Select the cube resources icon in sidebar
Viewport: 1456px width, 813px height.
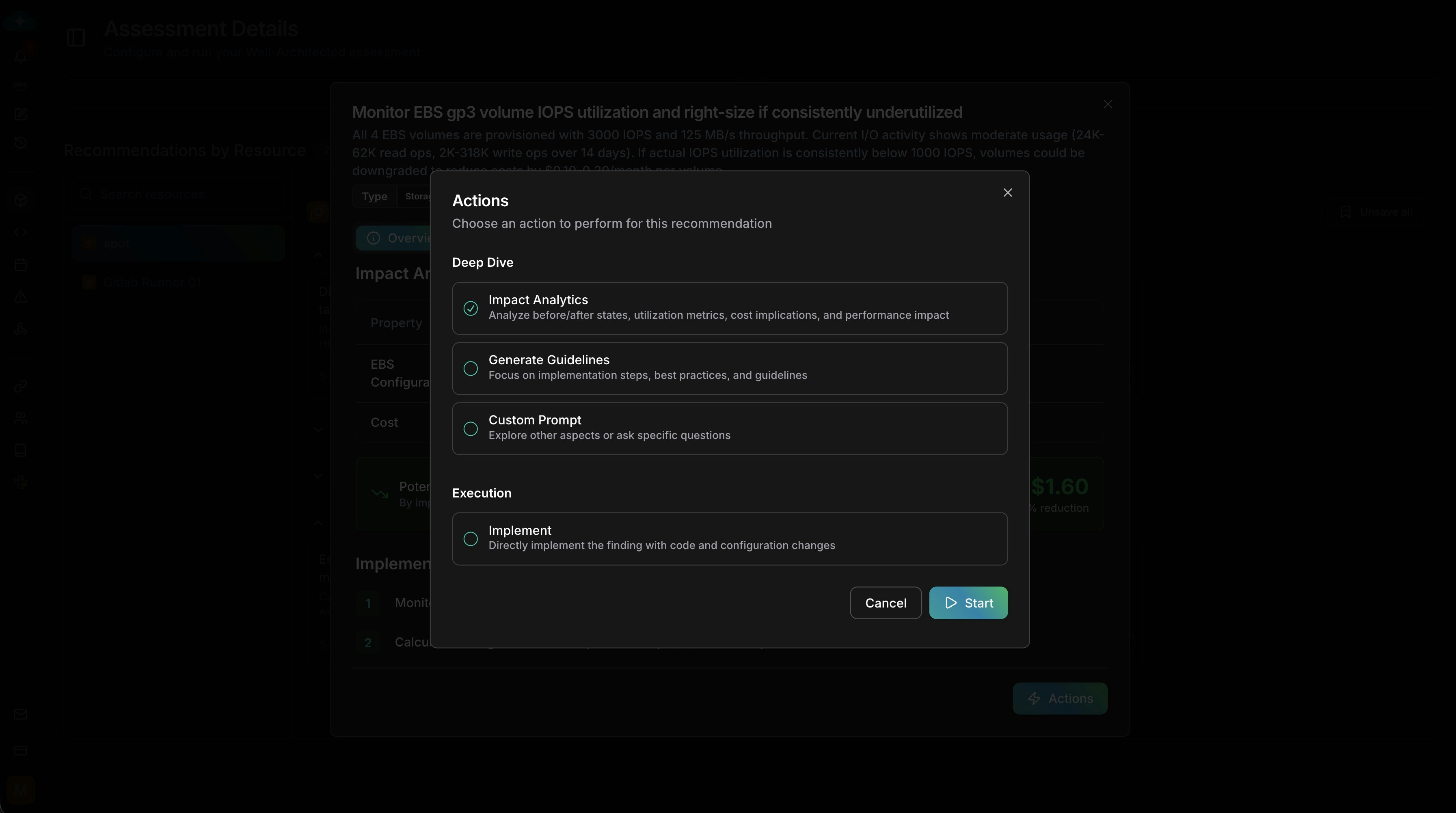(21, 200)
